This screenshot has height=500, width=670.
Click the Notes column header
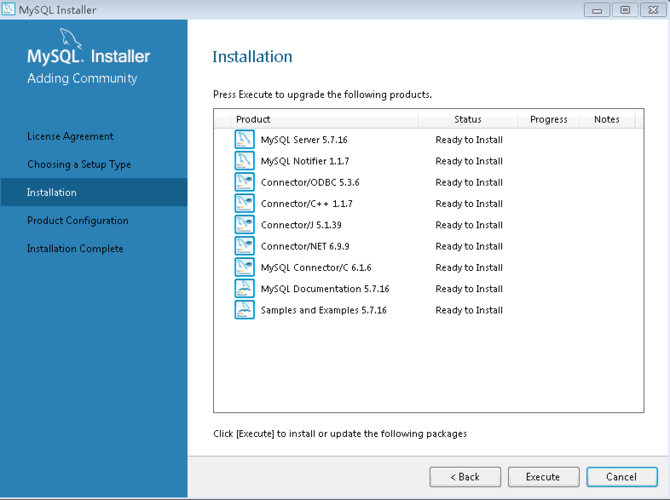coord(607,119)
